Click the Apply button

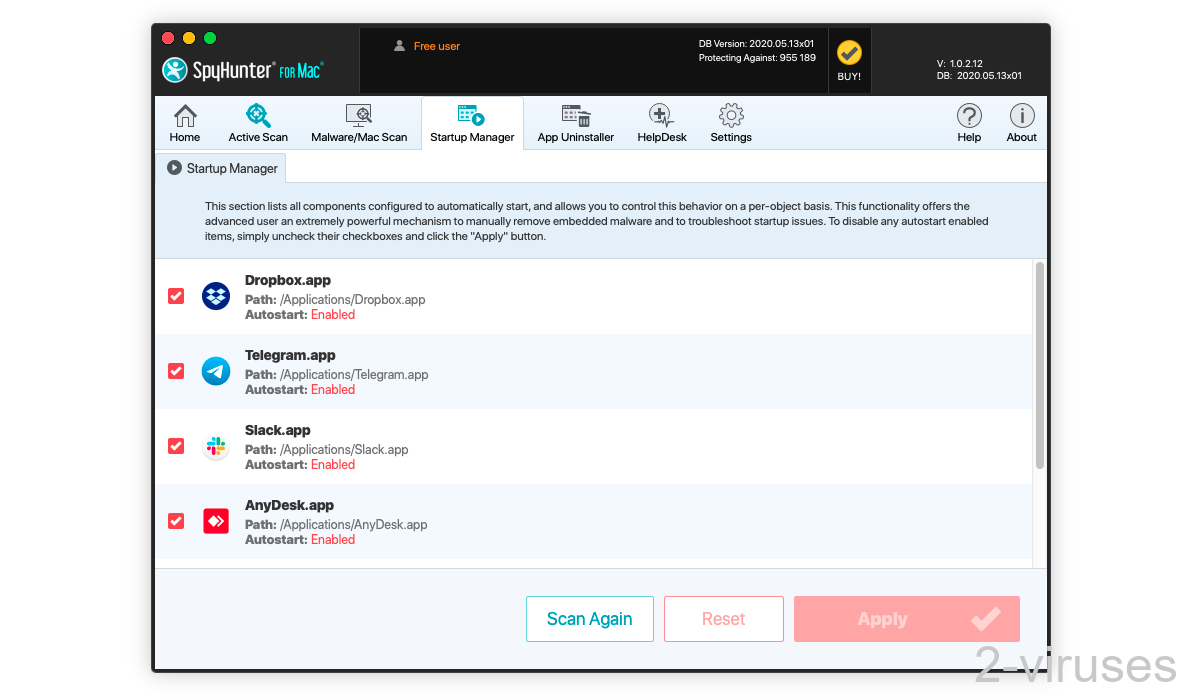(x=907, y=619)
